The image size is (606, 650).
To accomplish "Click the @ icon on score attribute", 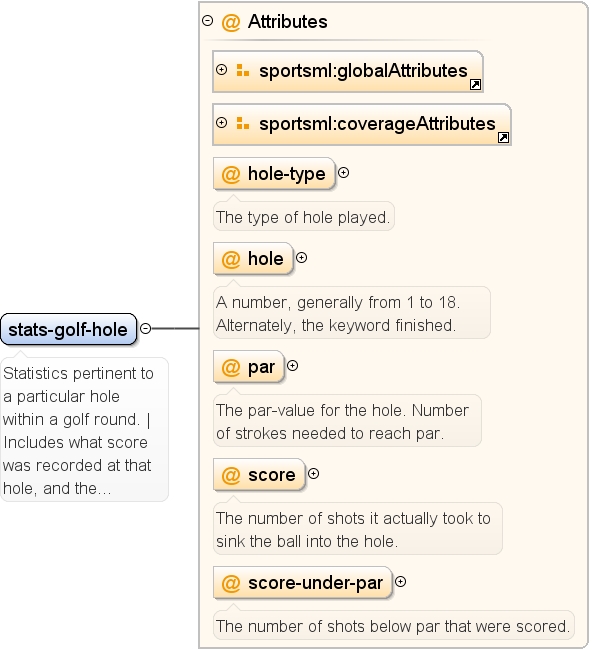I will (231, 475).
